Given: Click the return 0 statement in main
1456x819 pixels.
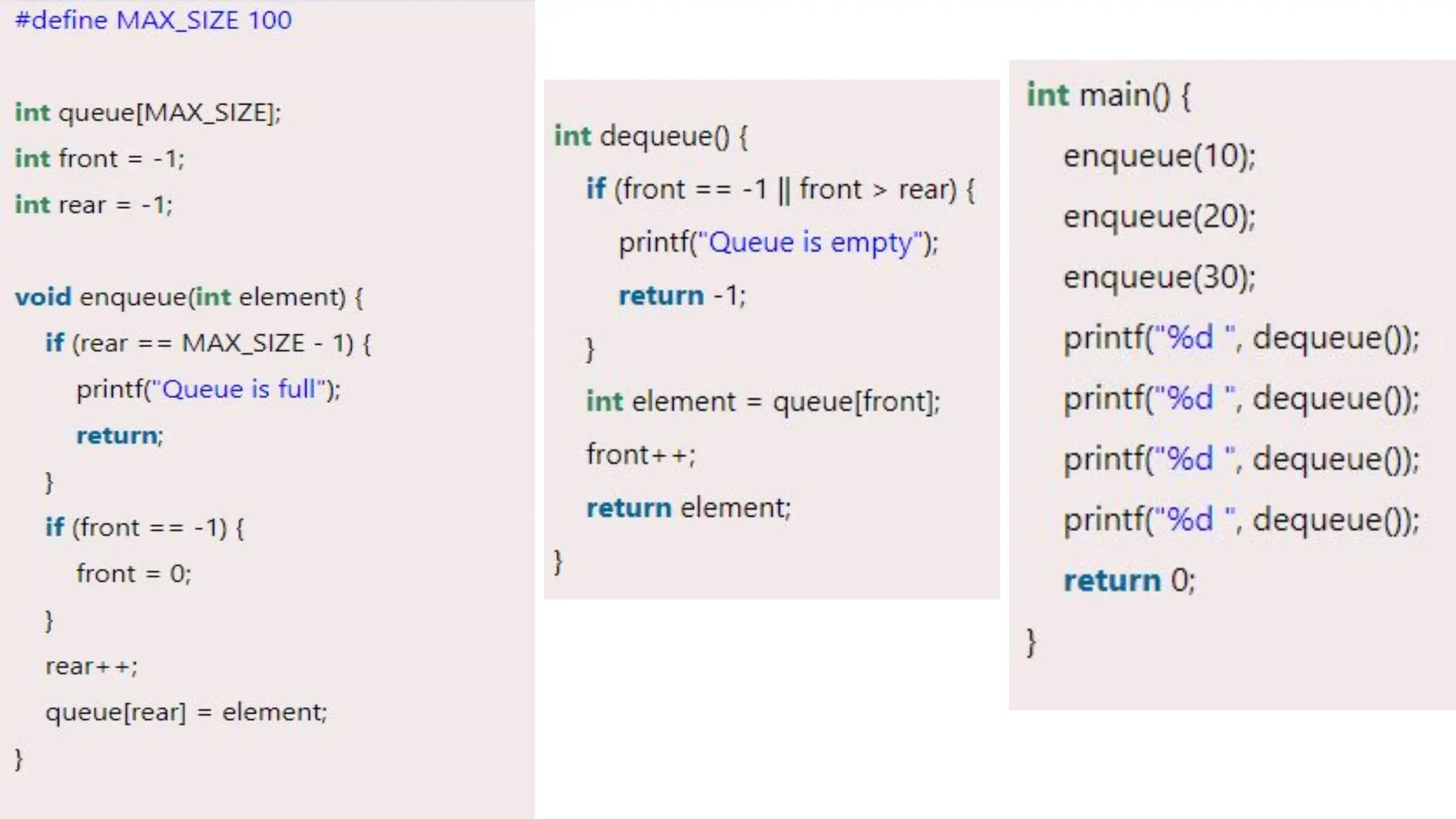Looking at the screenshot, I should 1130,581.
